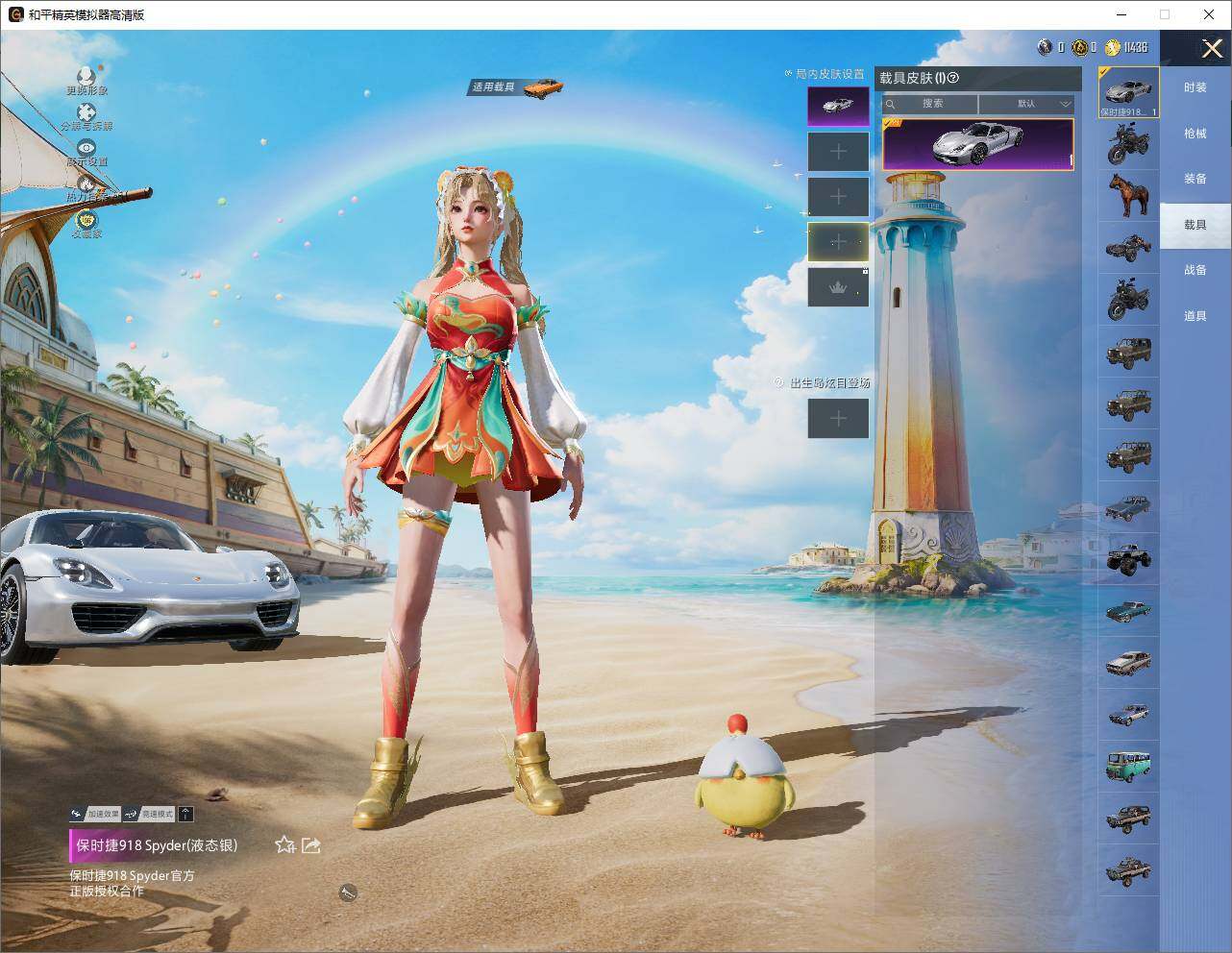Toggle the 展示设置 eye display icon

86,148
